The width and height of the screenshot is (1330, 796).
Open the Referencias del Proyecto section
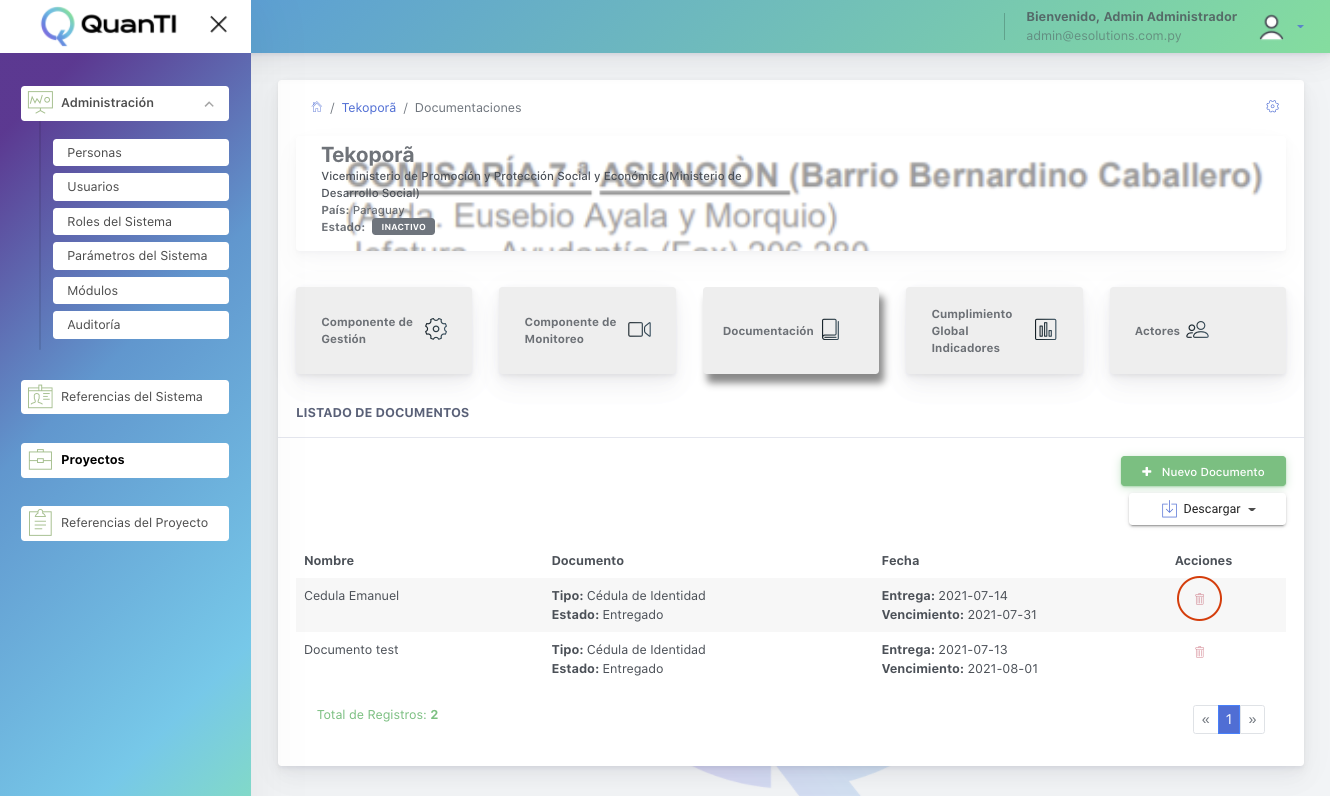click(x=125, y=523)
